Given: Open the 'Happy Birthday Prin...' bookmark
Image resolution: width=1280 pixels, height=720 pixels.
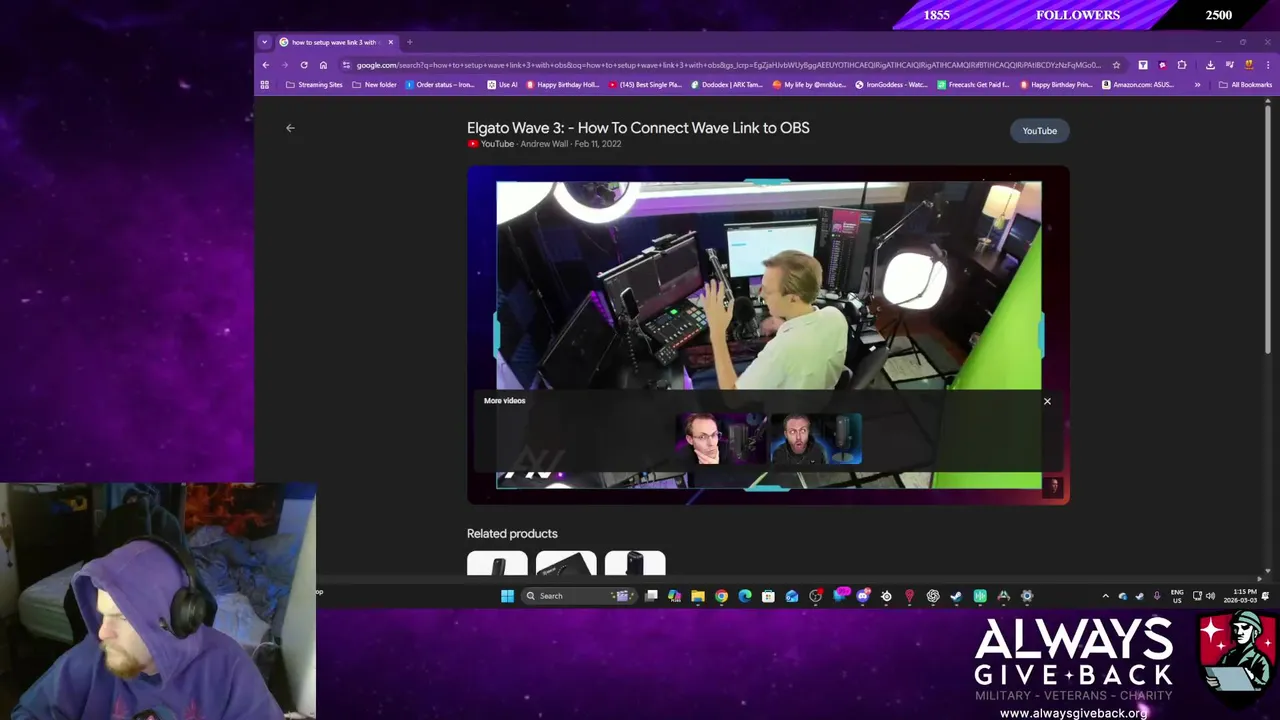Looking at the screenshot, I should (x=1056, y=85).
